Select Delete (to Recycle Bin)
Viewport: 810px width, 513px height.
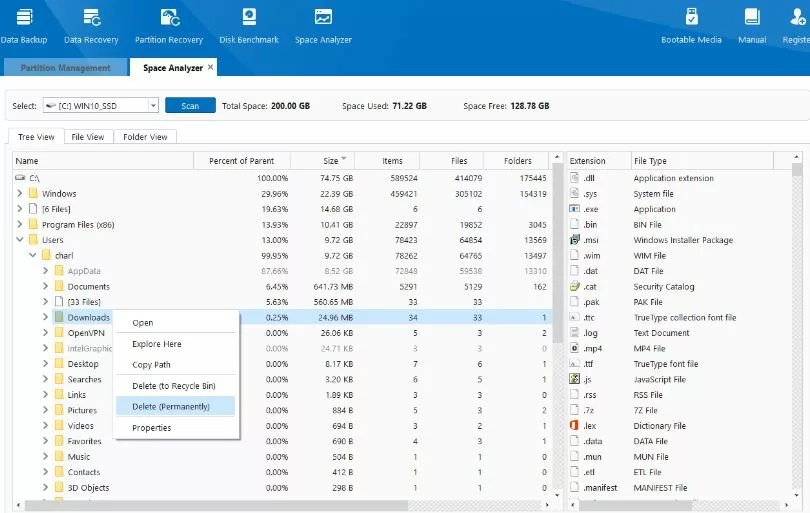(176, 386)
